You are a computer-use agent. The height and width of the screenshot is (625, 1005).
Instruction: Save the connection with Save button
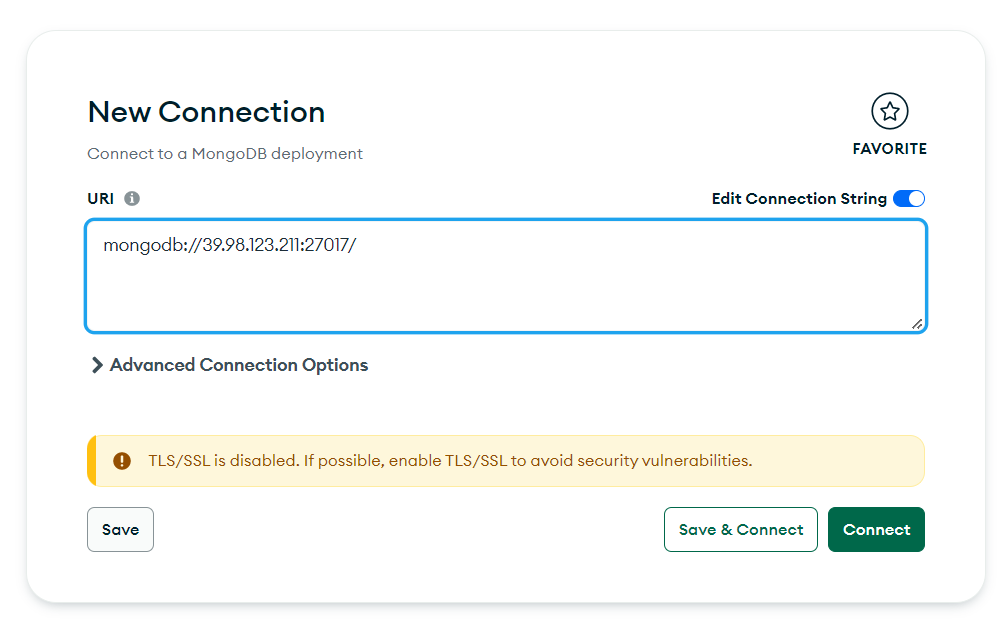[120, 529]
